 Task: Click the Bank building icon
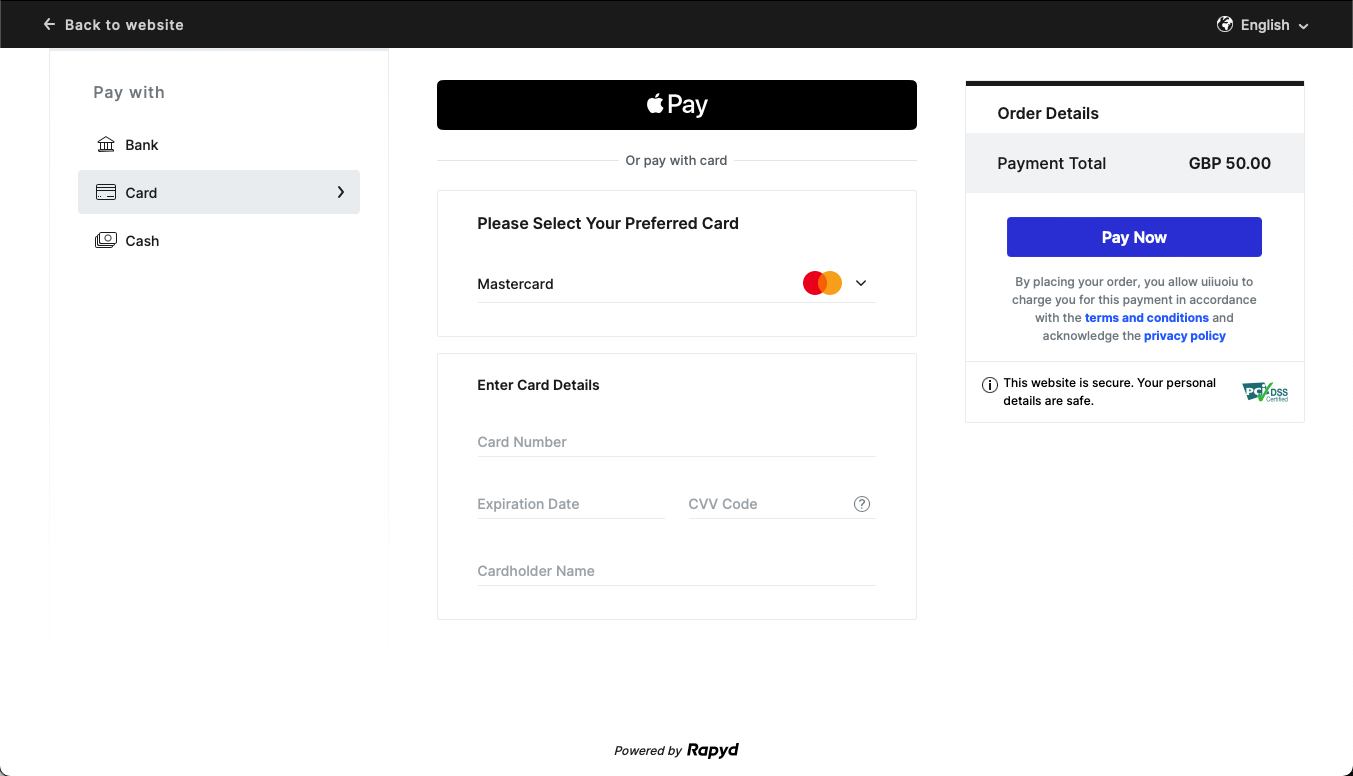106,145
